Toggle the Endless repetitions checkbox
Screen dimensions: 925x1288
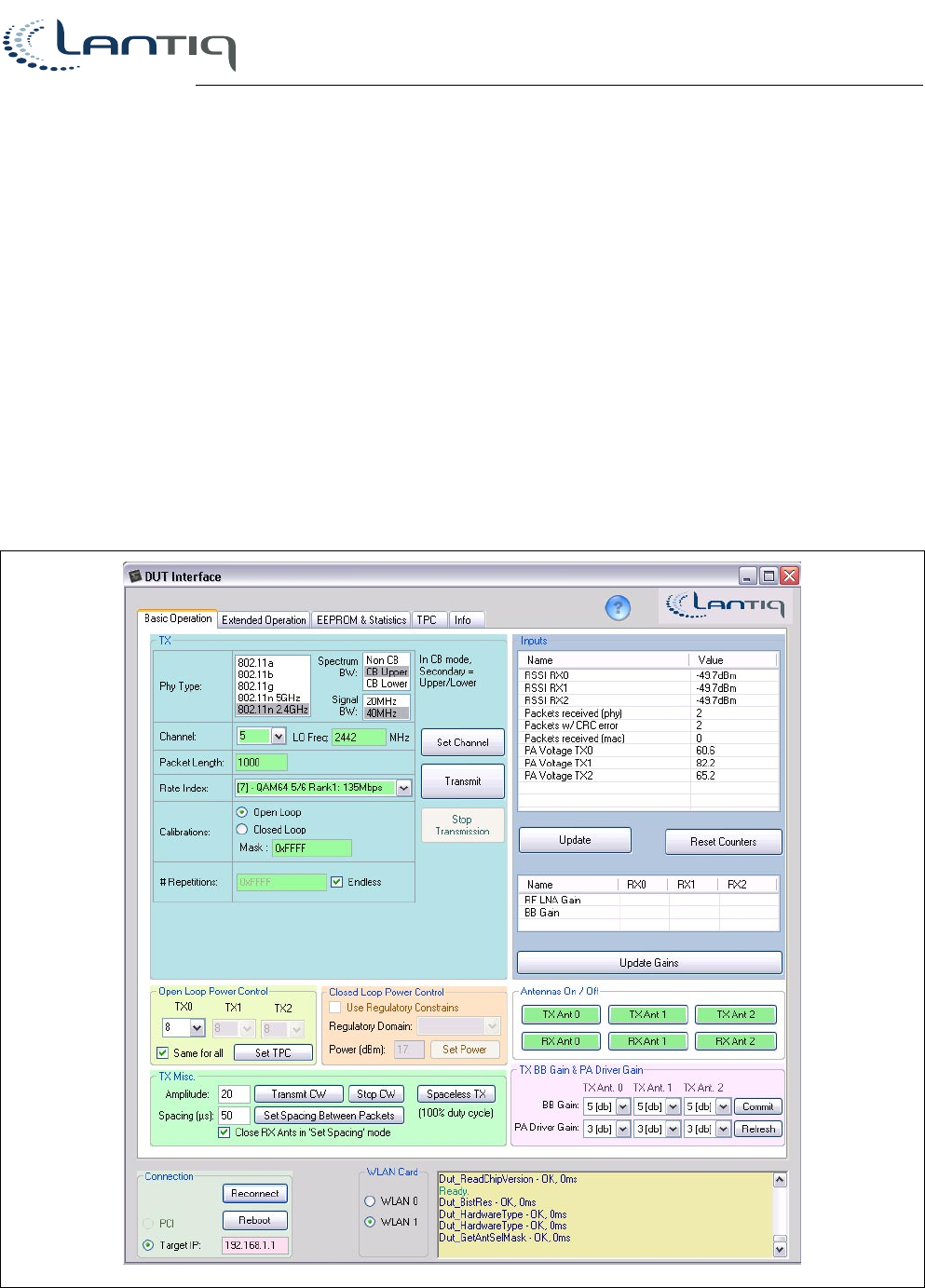coord(337,882)
